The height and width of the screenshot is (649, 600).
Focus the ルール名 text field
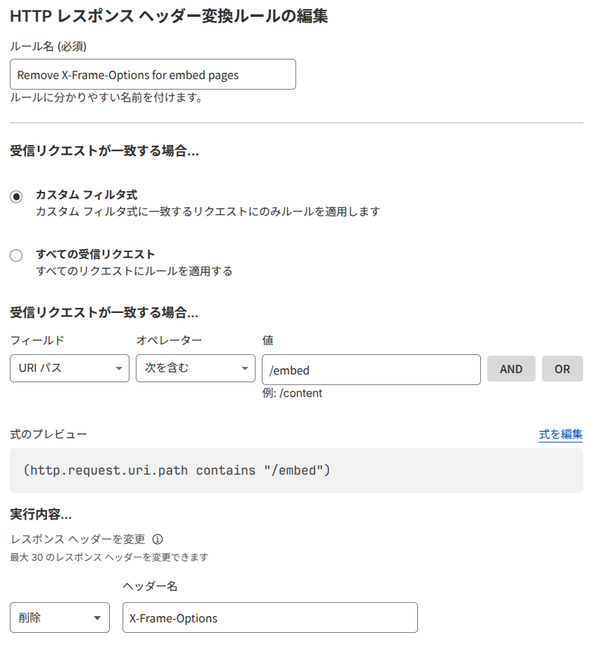point(153,74)
